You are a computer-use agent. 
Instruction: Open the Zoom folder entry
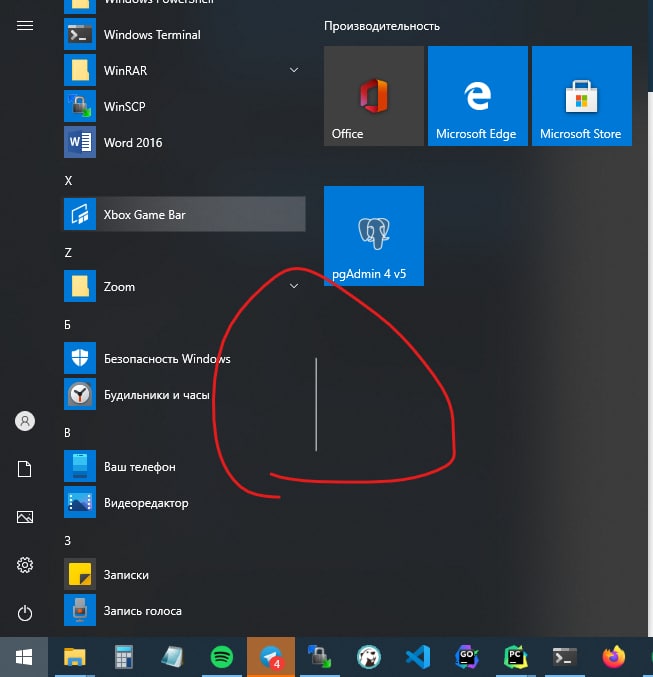[x=184, y=286]
